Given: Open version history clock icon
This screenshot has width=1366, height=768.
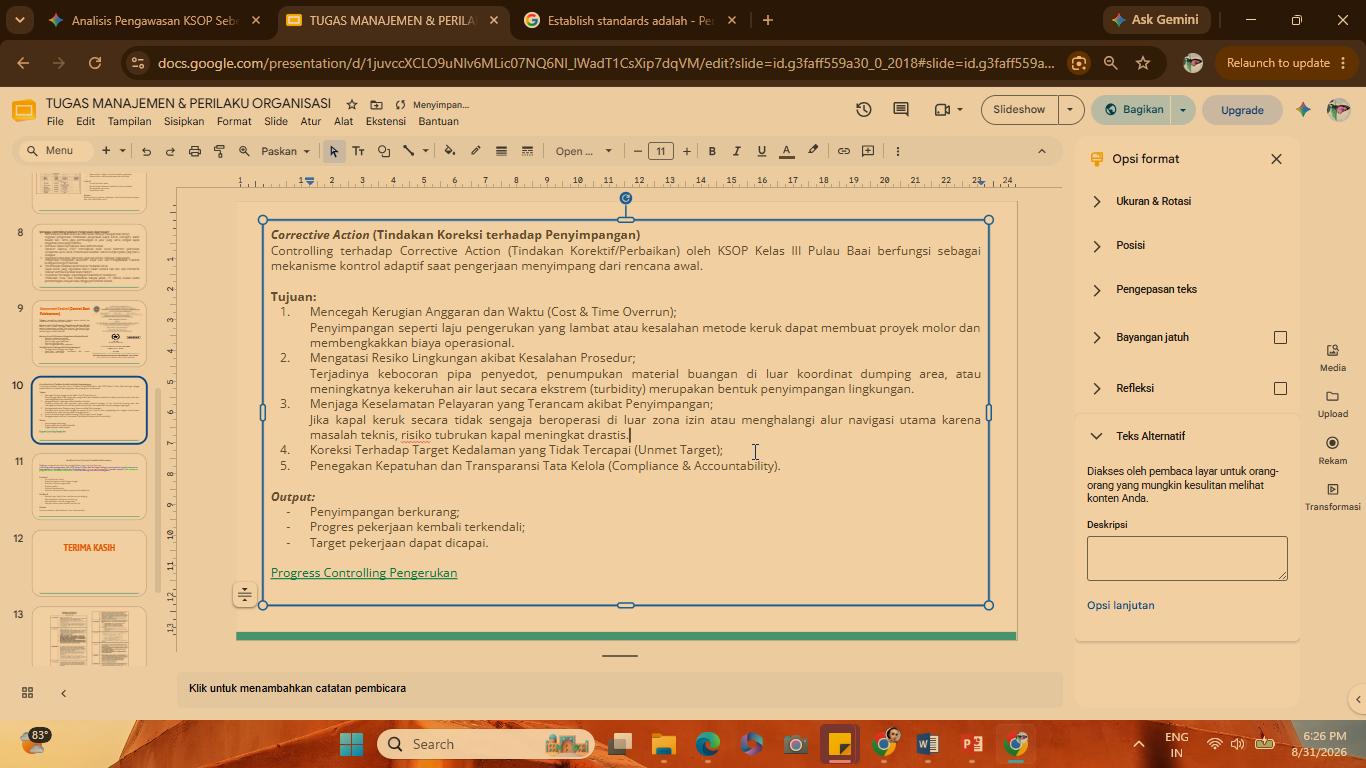Looking at the screenshot, I should pos(864,109).
